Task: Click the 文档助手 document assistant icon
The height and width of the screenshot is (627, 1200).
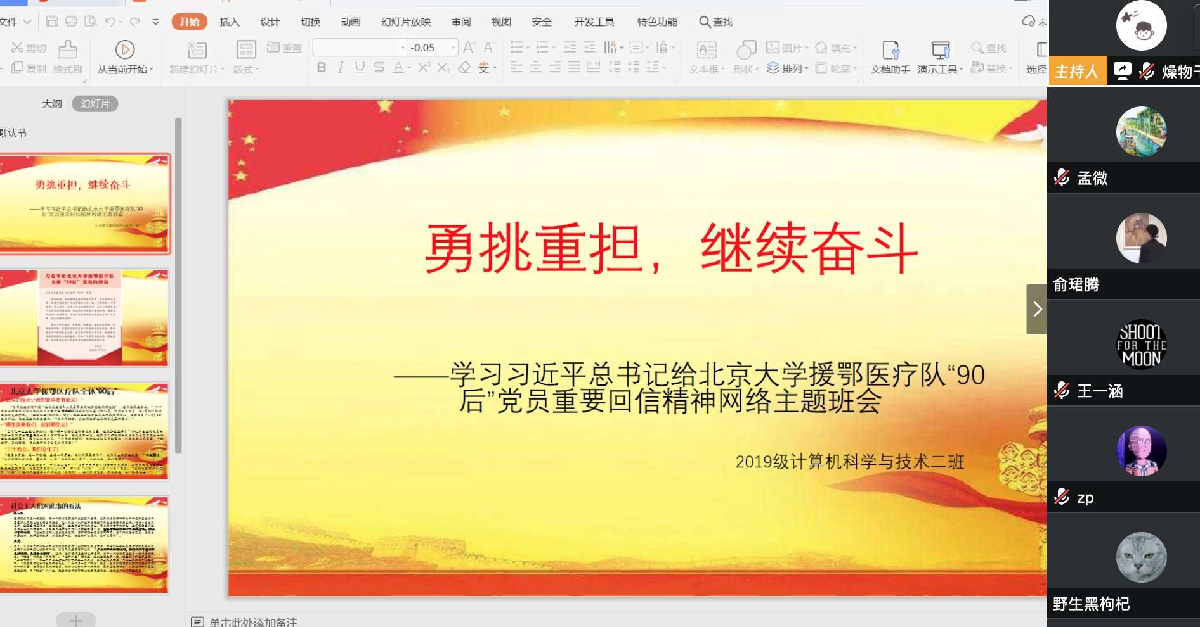Action: click(890, 50)
